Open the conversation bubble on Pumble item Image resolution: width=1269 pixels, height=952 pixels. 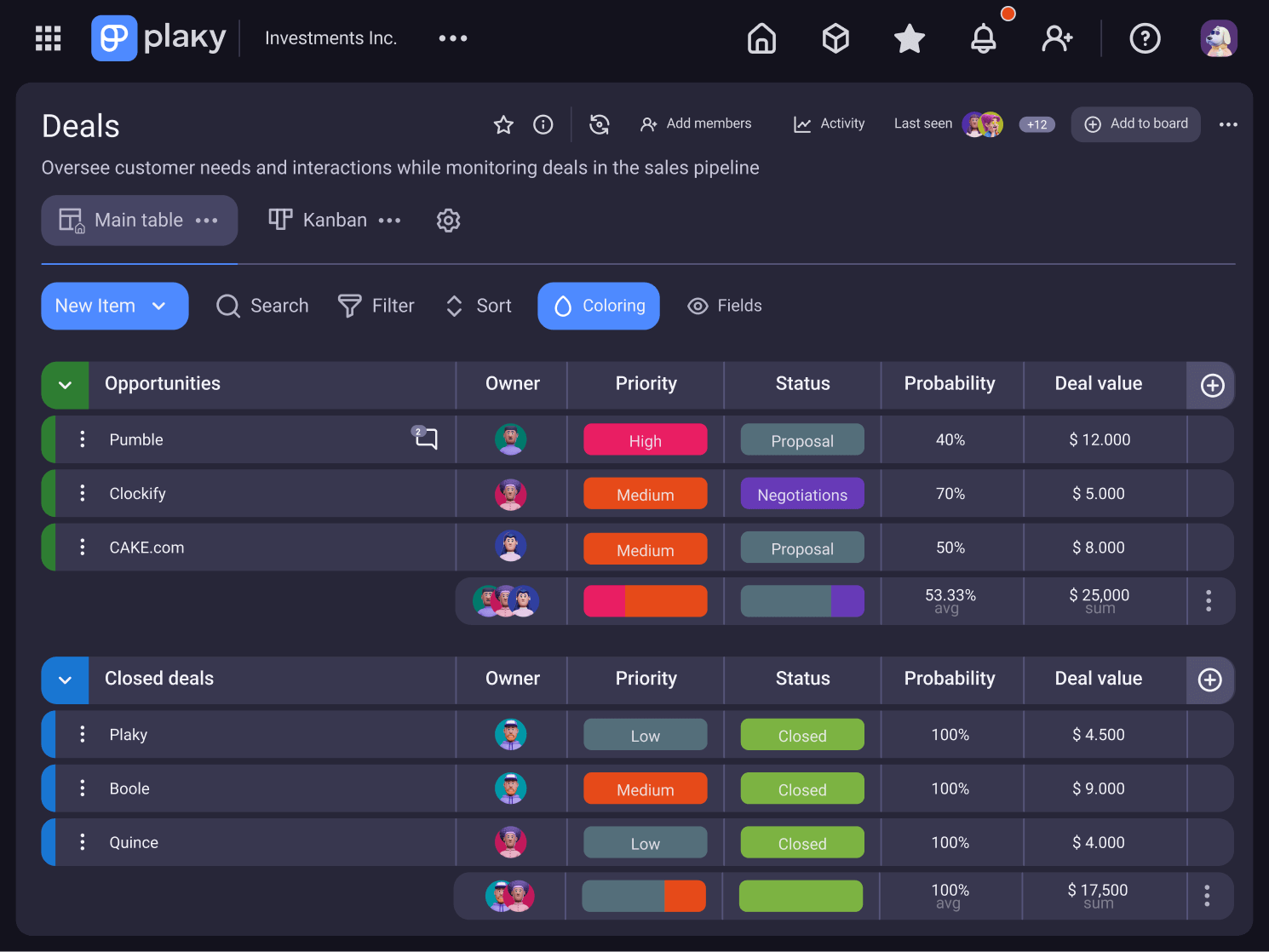coord(425,439)
